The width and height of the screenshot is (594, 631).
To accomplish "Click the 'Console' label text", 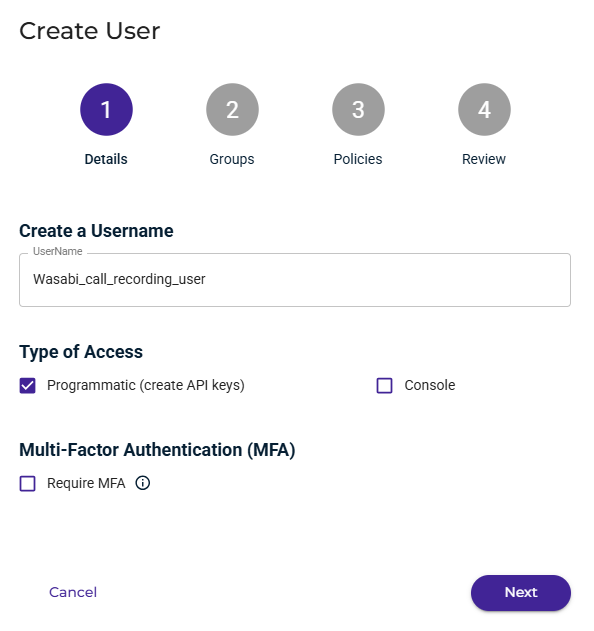I will (430, 385).
